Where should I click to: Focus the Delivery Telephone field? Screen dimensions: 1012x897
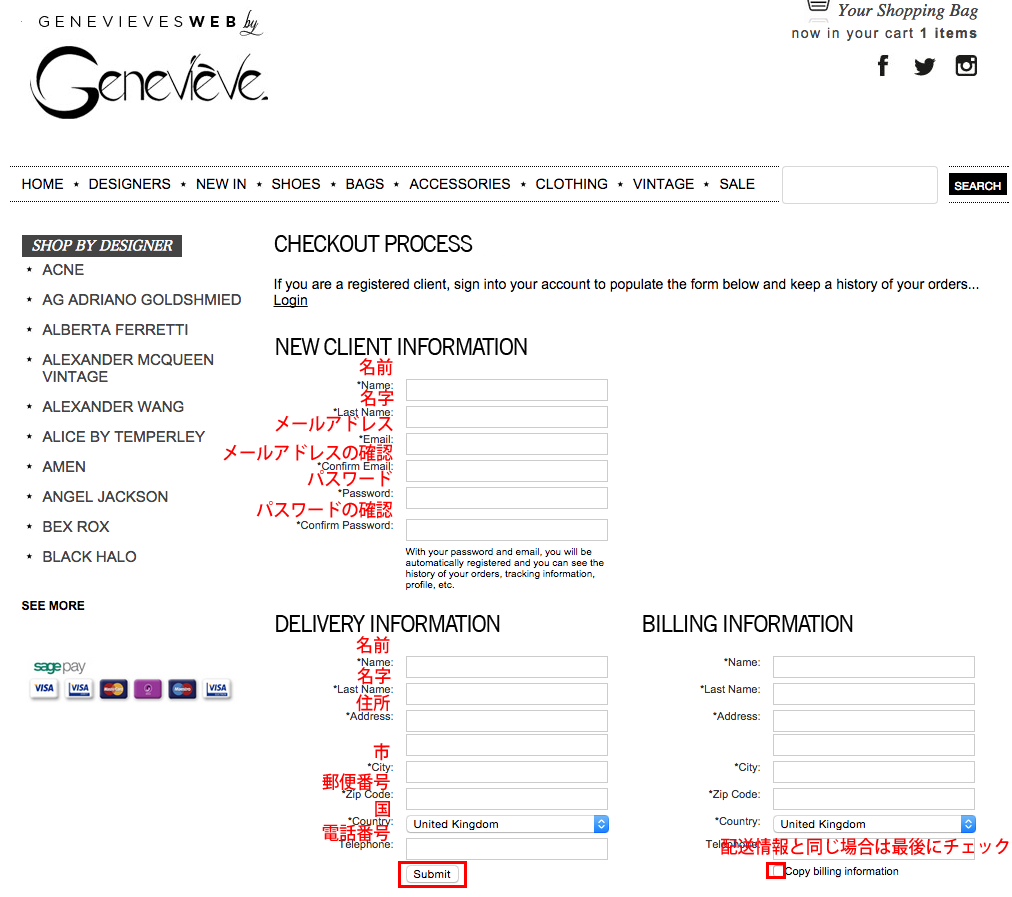pyautogui.click(x=507, y=849)
